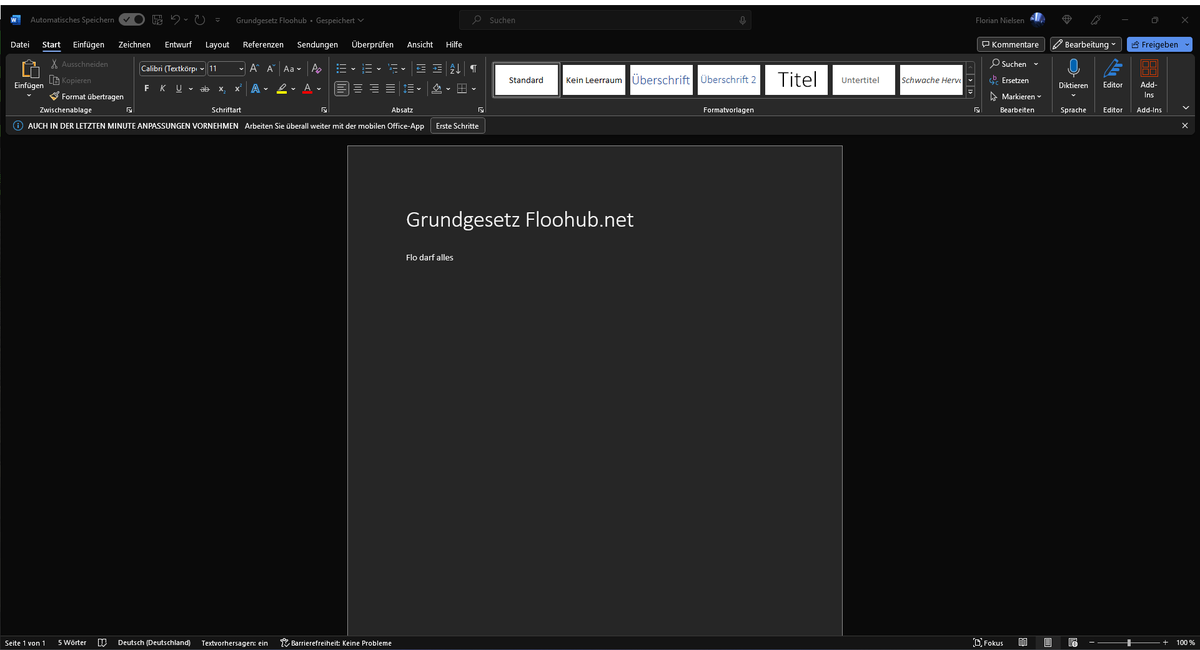Center align text
This screenshot has height=650, width=1200.
click(x=358, y=88)
